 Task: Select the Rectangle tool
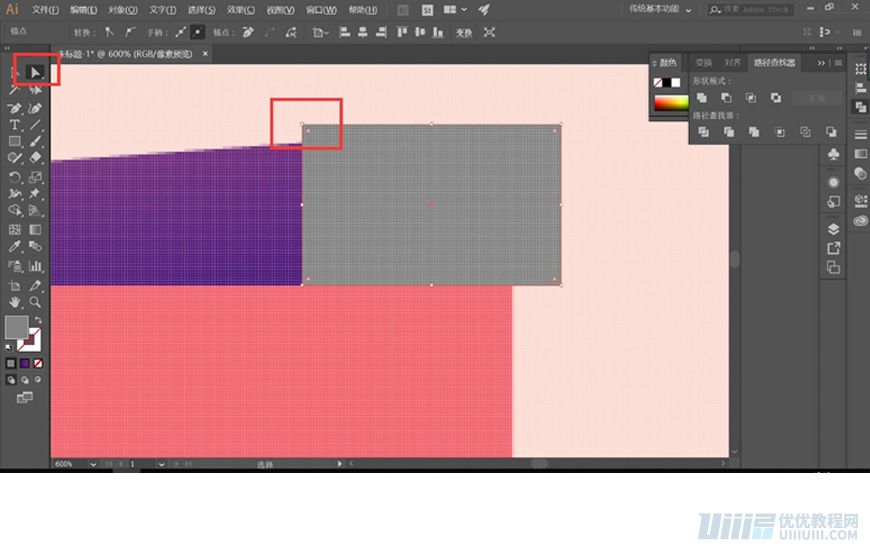(15, 142)
